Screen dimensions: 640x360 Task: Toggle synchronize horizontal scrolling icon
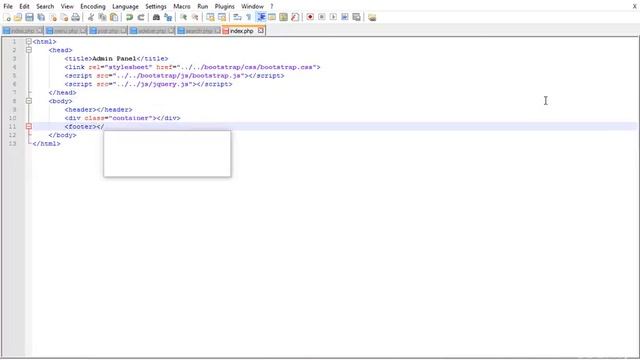(222, 17)
